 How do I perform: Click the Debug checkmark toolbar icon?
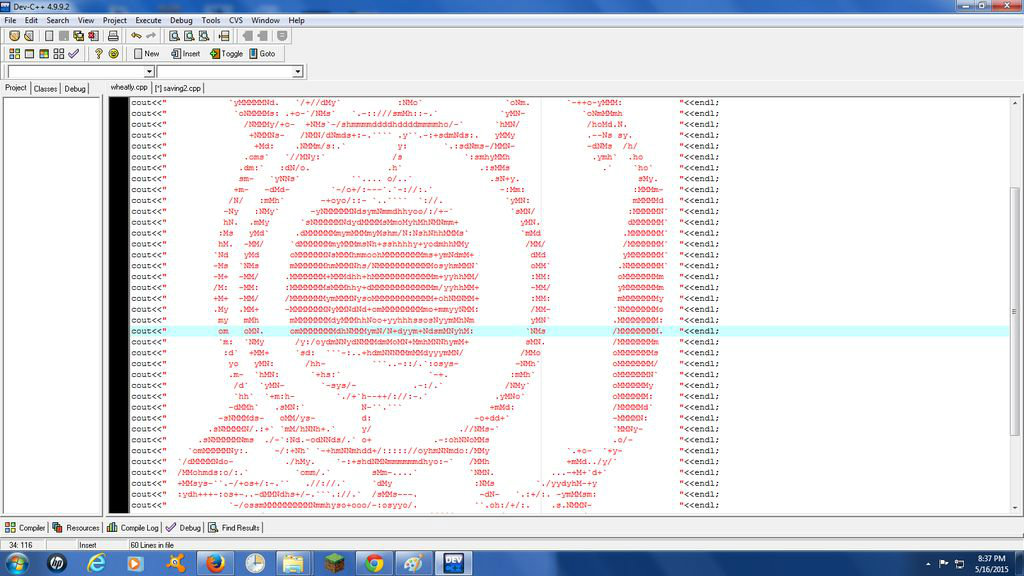(74, 54)
